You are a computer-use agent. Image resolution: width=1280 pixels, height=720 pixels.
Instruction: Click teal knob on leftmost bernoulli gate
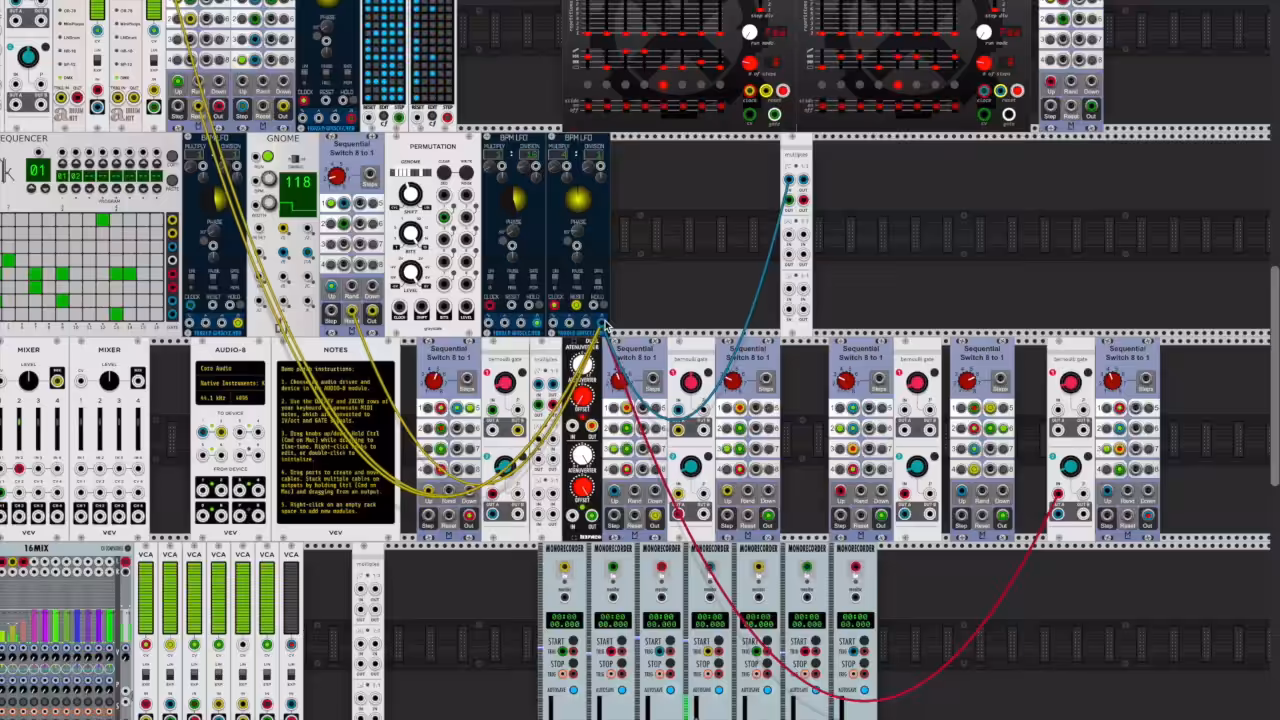point(505,466)
